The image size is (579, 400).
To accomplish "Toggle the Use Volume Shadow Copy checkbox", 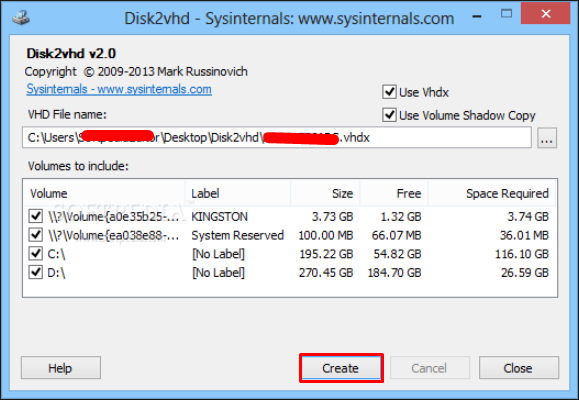I will [389, 115].
